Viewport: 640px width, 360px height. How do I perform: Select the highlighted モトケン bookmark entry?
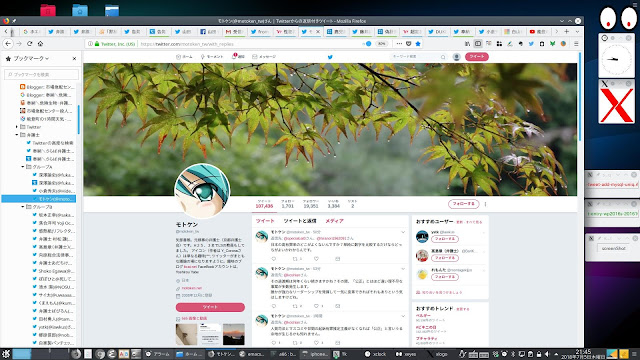tap(39, 199)
